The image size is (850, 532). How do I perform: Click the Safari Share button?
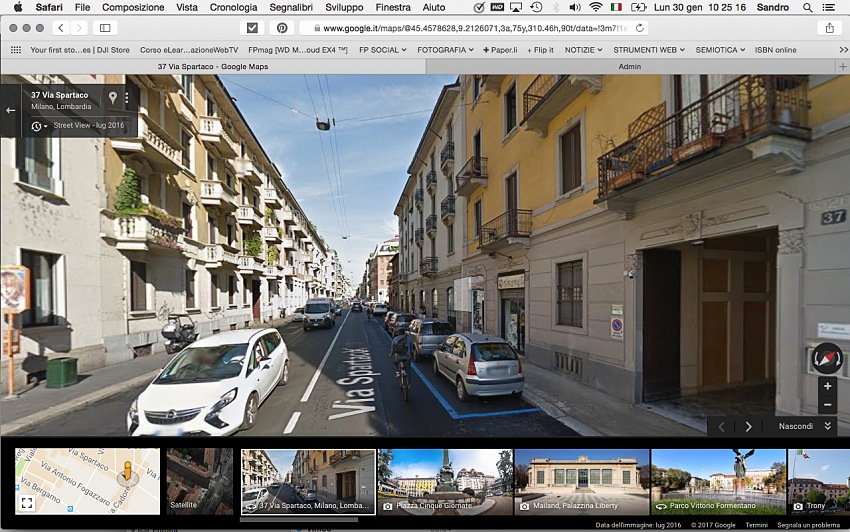click(829, 28)
